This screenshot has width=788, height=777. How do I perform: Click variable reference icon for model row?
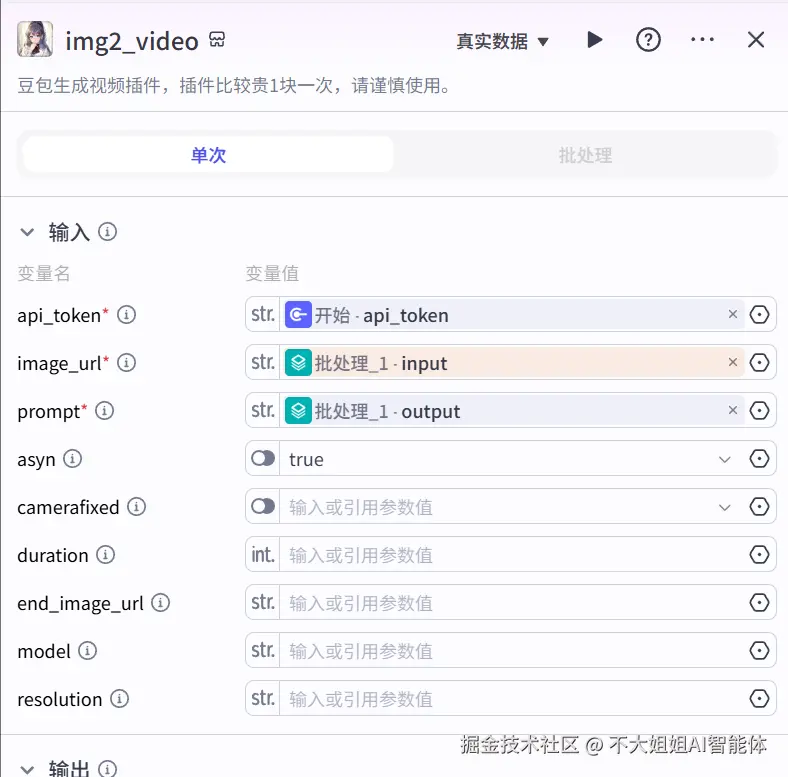point(759,651)
